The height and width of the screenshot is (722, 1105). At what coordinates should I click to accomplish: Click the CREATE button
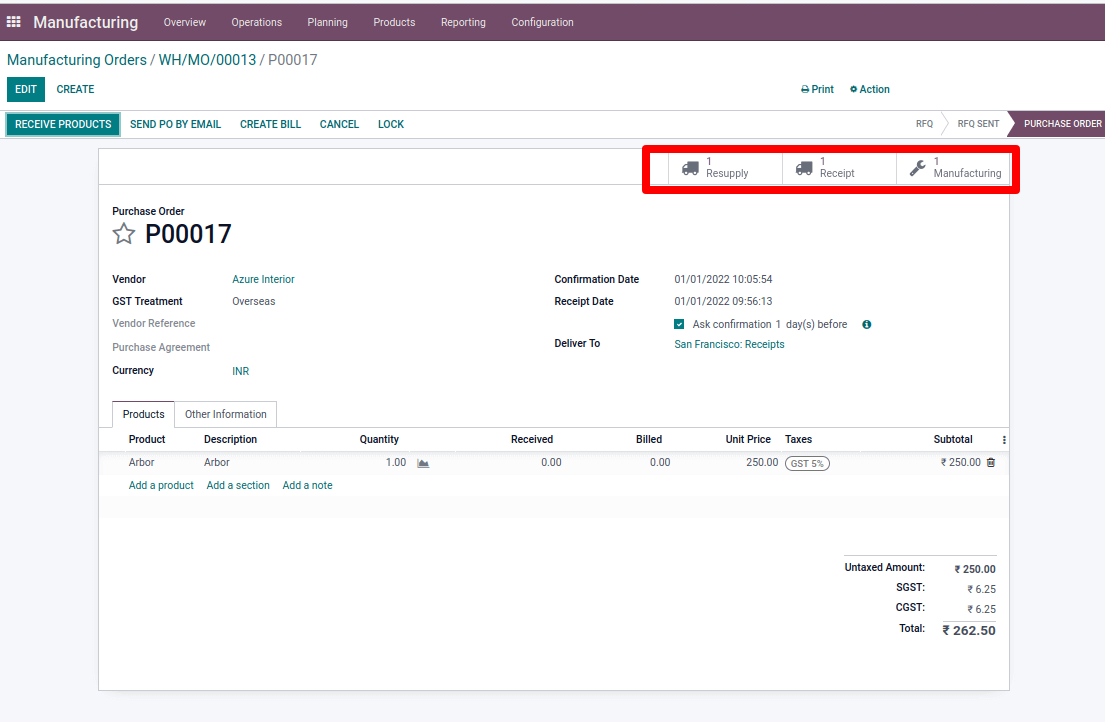[x=75, y=89]
